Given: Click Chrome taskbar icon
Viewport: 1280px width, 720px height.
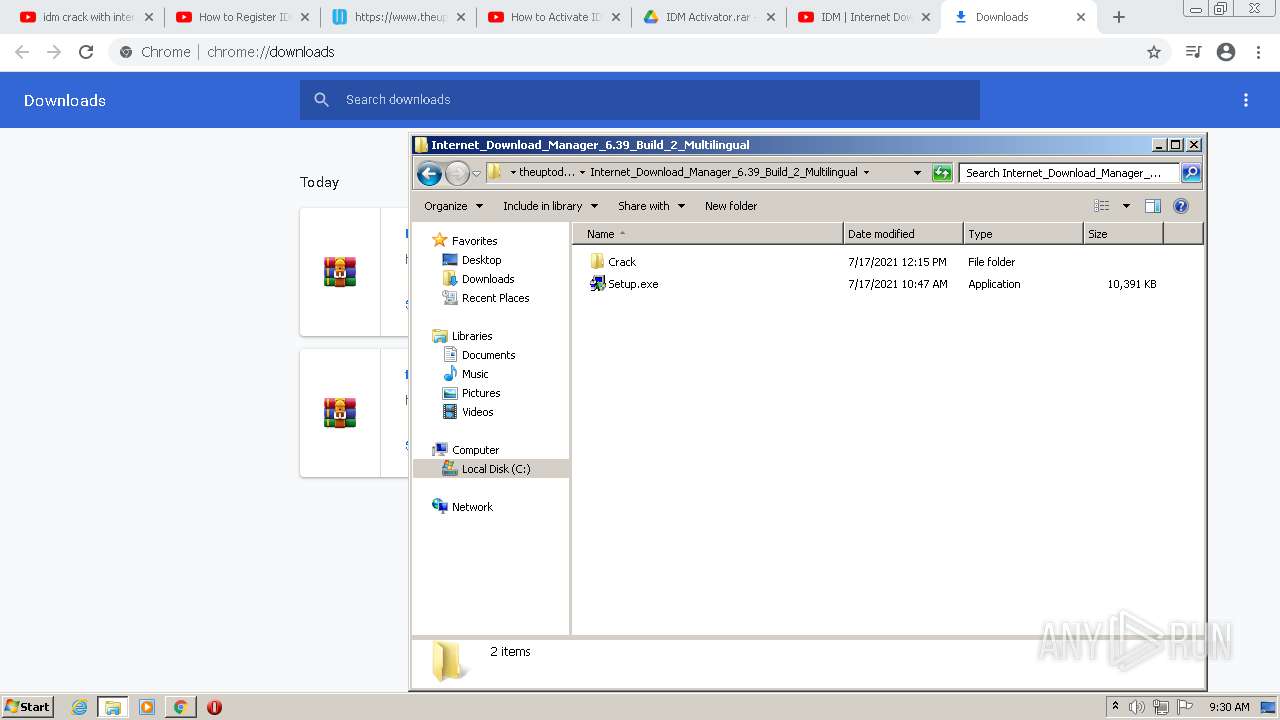Looking at the screenshot, I should [x=180, y=707].
